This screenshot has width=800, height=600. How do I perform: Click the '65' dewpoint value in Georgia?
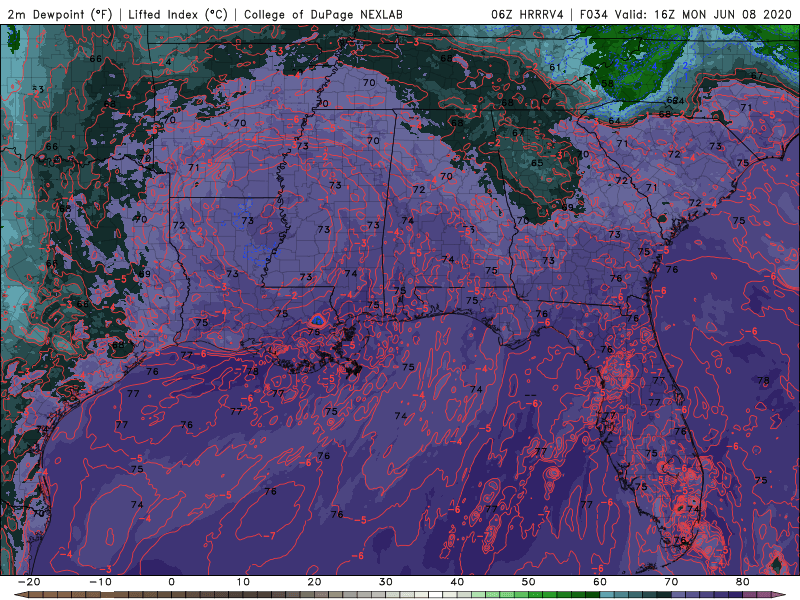537,163
